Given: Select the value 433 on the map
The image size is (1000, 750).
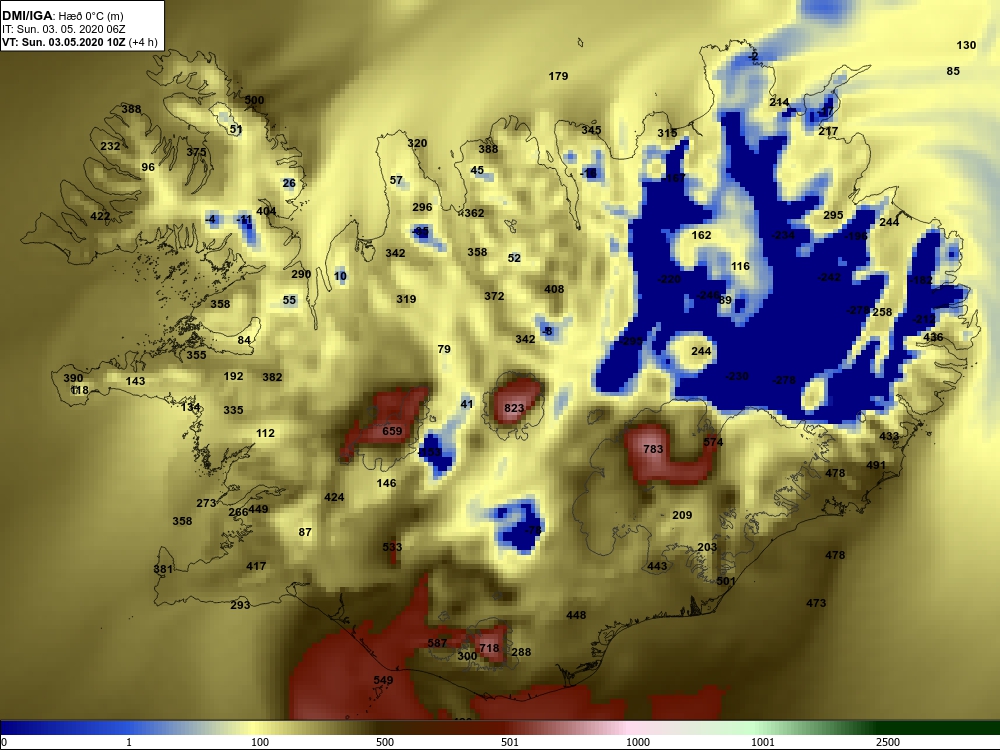Looking at the screenshot, I should click(889, 436).
